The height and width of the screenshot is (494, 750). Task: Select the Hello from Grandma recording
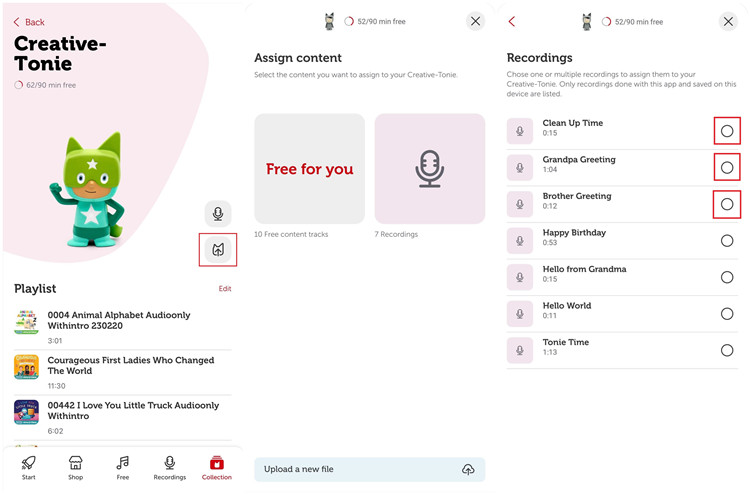tap(727, 277)
